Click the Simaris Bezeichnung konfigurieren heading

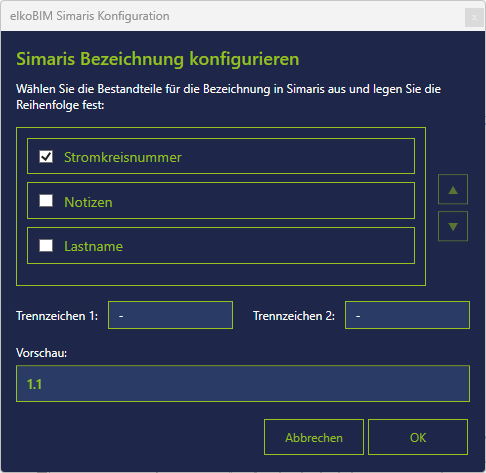coord(158,59)
